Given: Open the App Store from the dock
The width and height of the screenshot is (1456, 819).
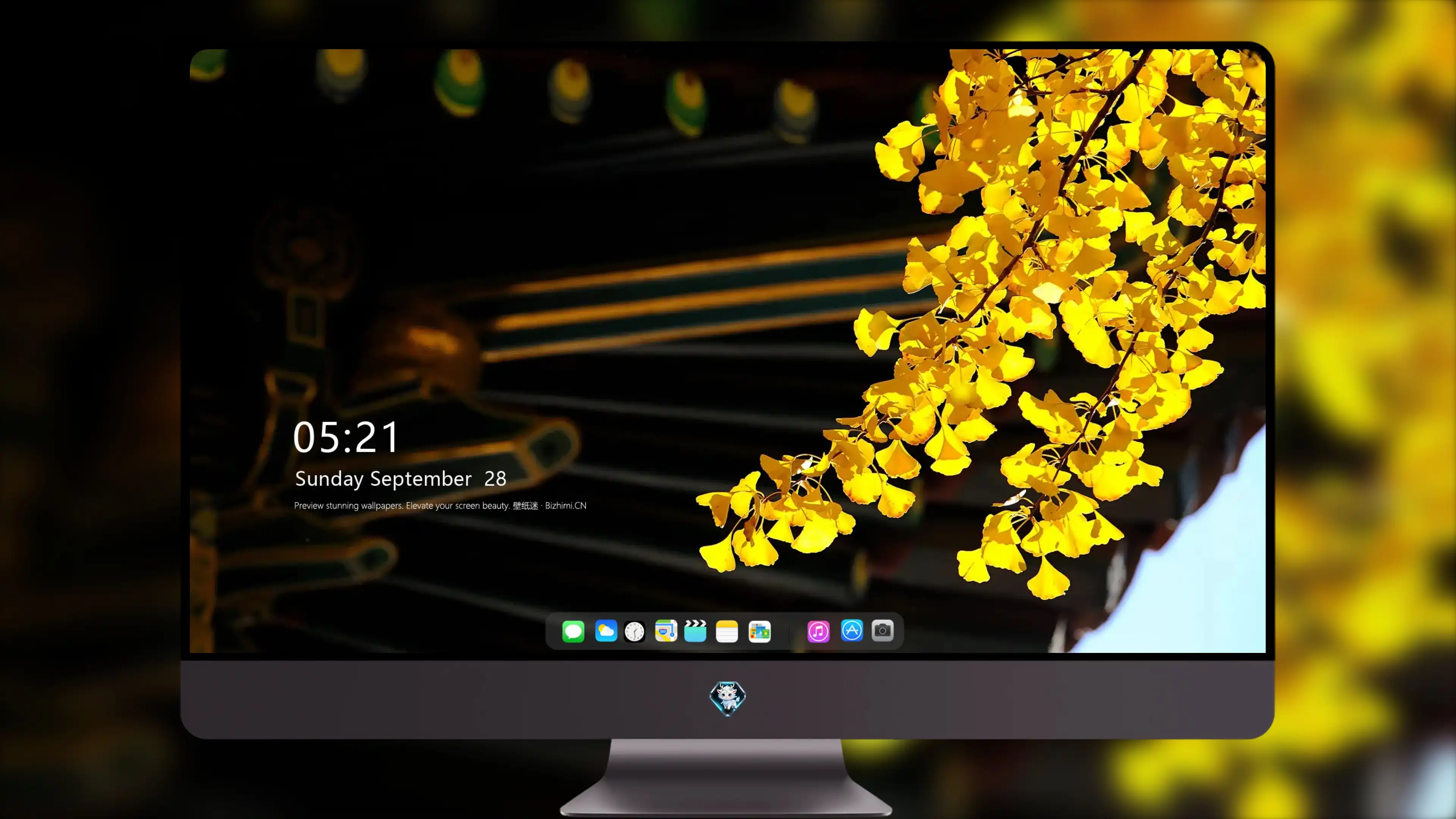Looking at the screenshot, I should click(x=852, y=630).
